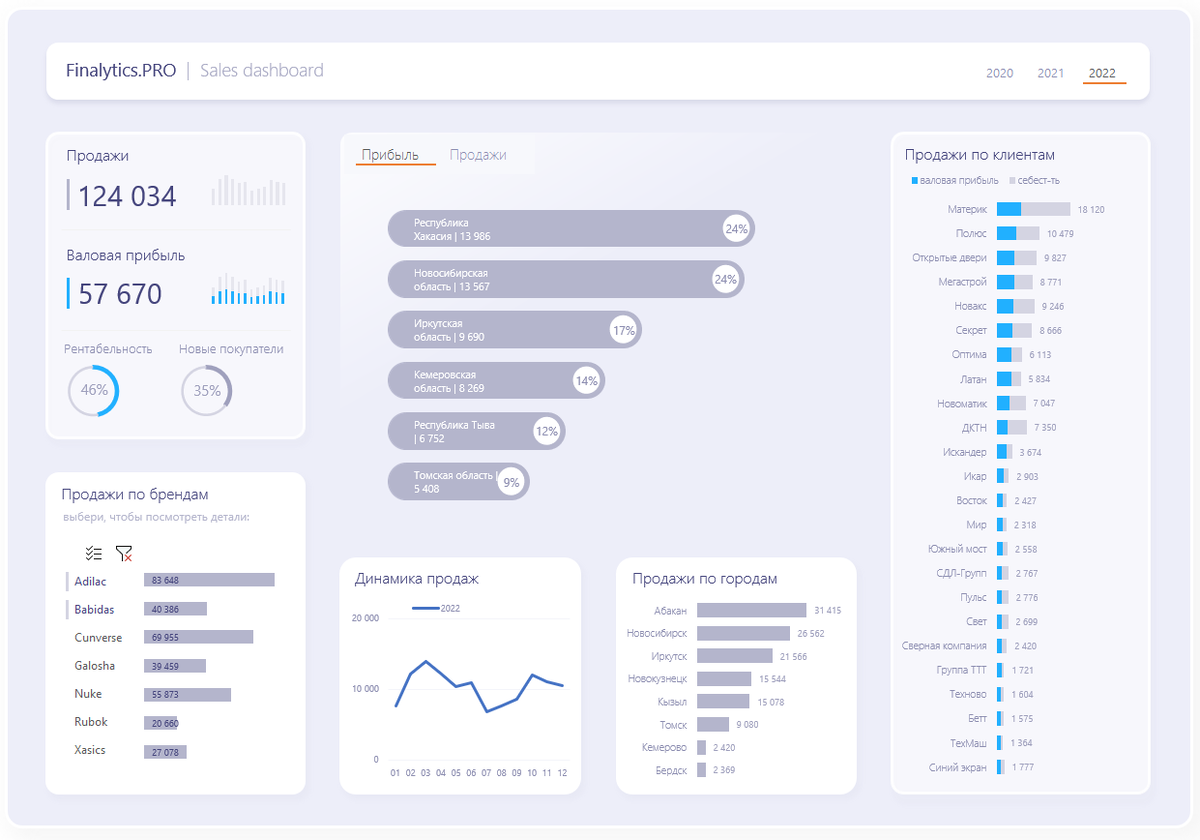This screenshot has height=840, width=1200.
Task: Click the Кызыл city bar 15 078
Action: pos(723,701)
